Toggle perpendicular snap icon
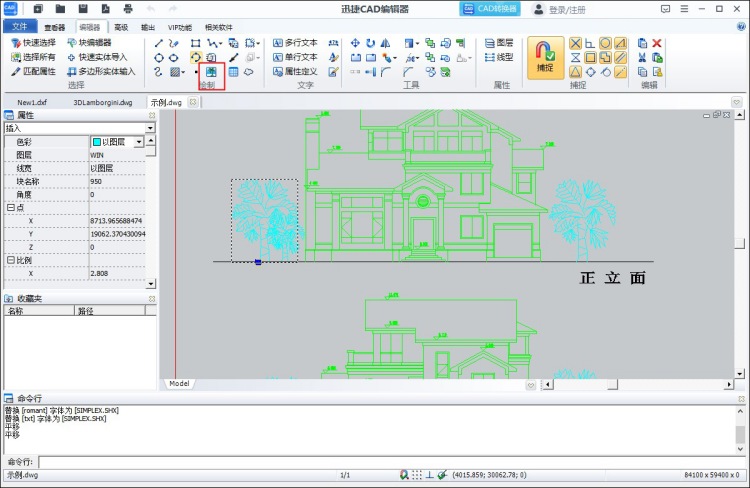This screenshot has width=750, height=488. point(590,44)
